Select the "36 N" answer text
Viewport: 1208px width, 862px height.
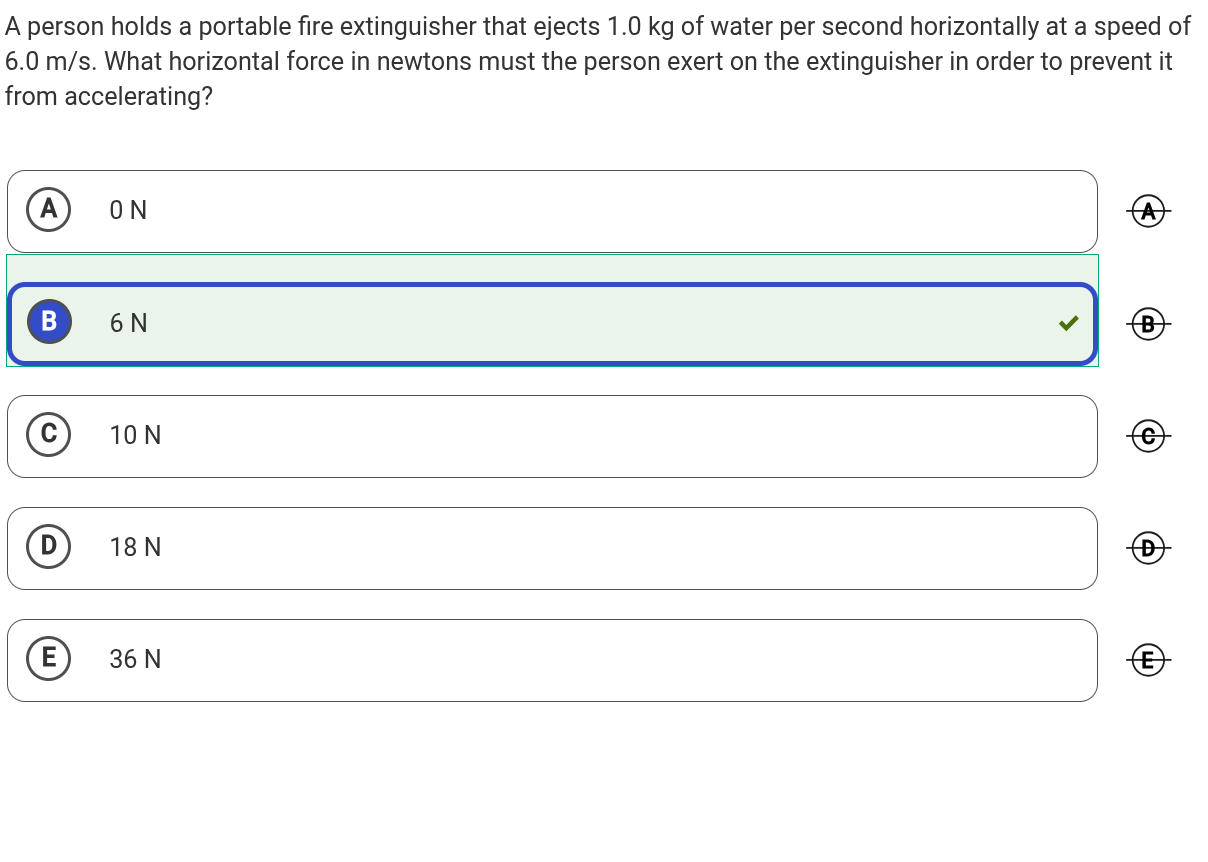[135, 659]
